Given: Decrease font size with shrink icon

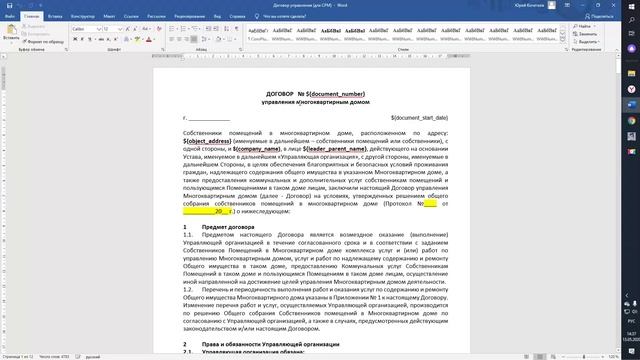Looking at the screenshot, I should tap(135, 29).
